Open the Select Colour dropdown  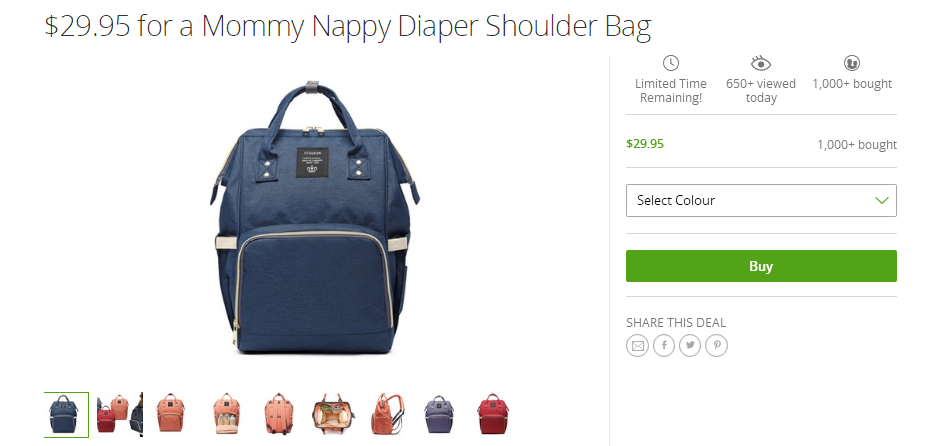761,201
